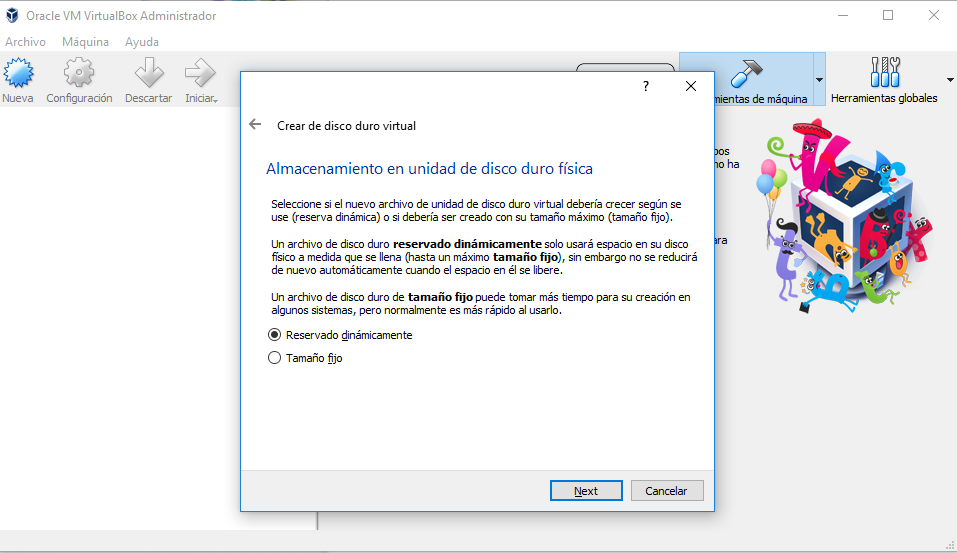Choose the Tamaño fijo radio option
Screen dimensions: 957x553
click(x=275, y=358)
